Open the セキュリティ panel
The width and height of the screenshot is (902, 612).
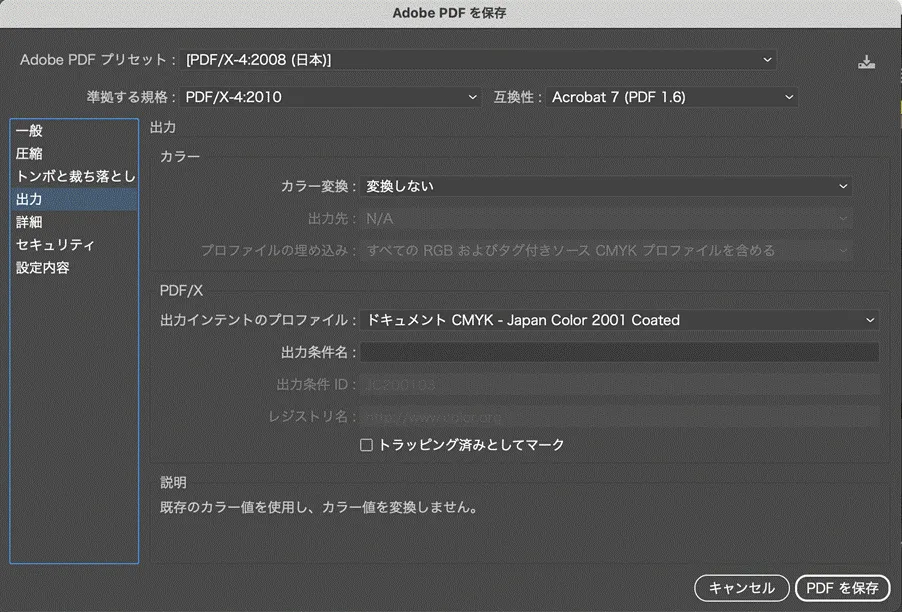pyautogui.click(x=49, y=245)
